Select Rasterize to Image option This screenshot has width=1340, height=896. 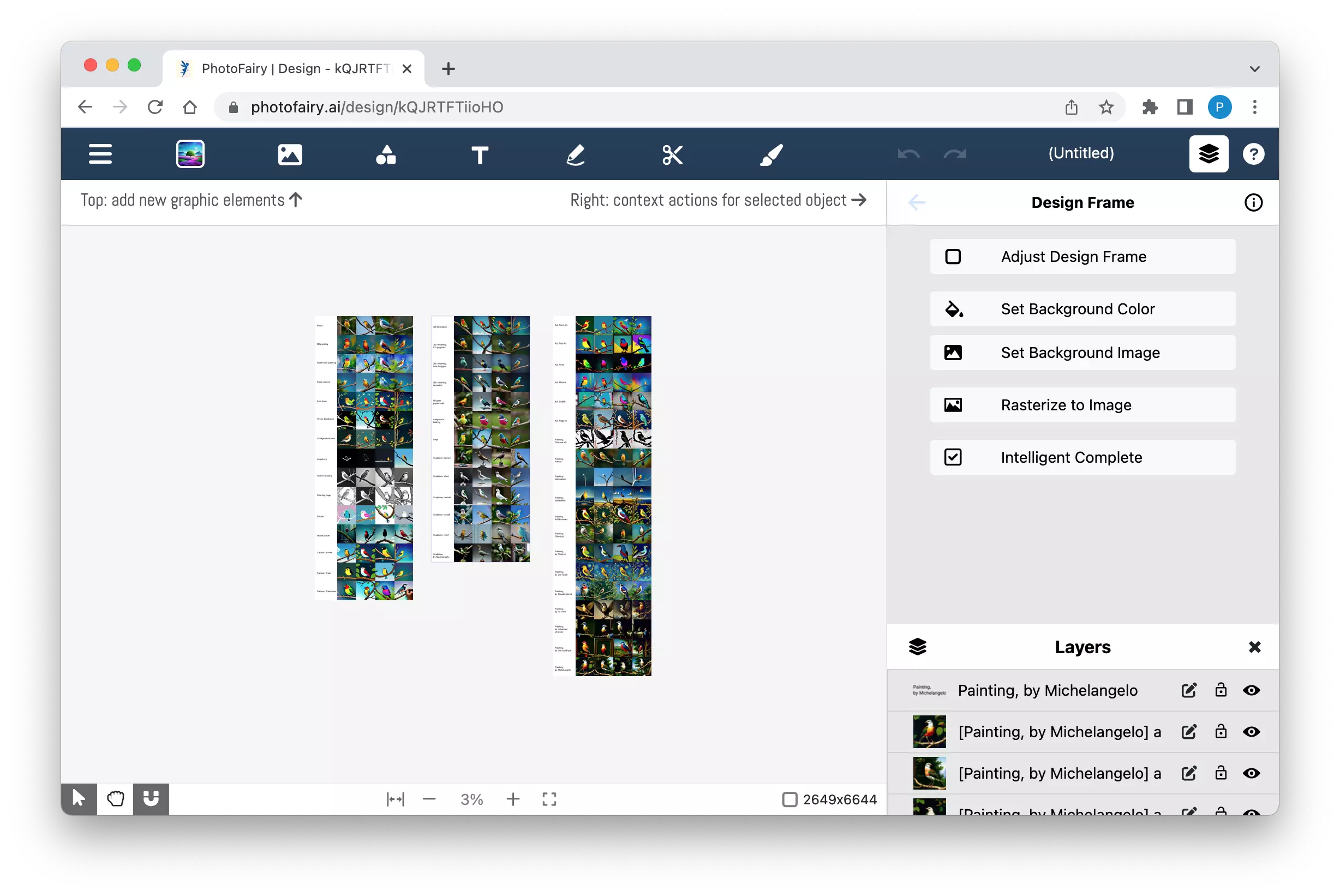(1082, 405)
